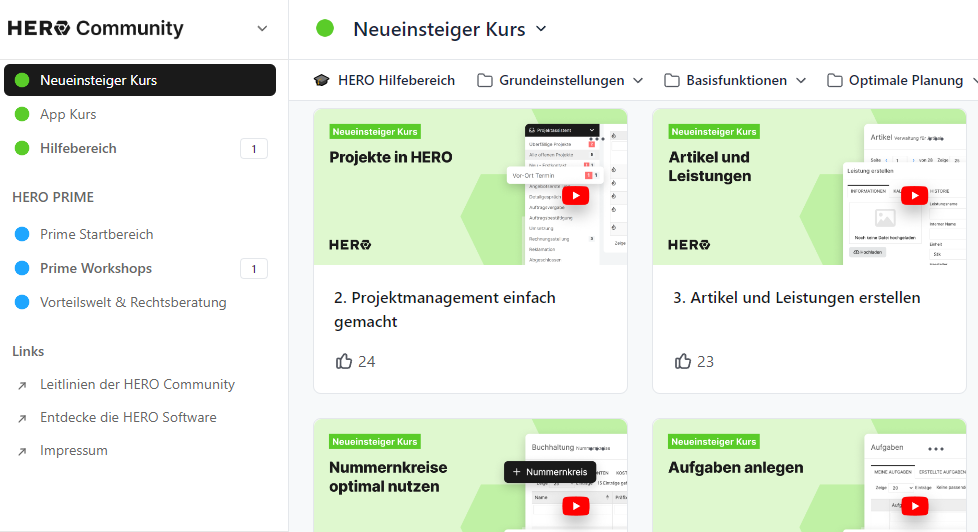Image resolution: width=978 pixels, height=532 pixels.
Task: Click the like count 24
Action: [367, 362]
